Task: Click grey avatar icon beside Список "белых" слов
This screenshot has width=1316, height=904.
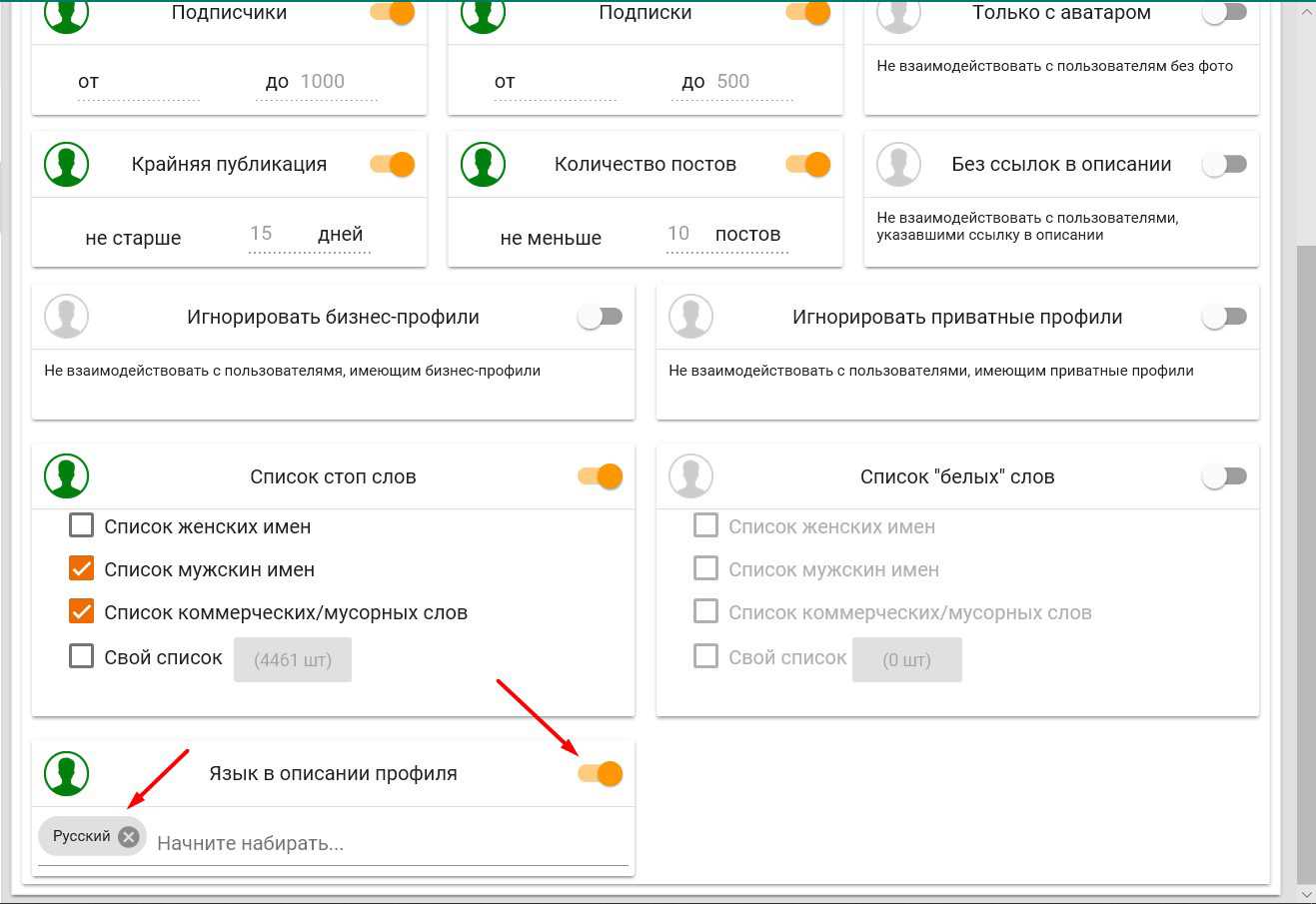Action: point(690,476)
